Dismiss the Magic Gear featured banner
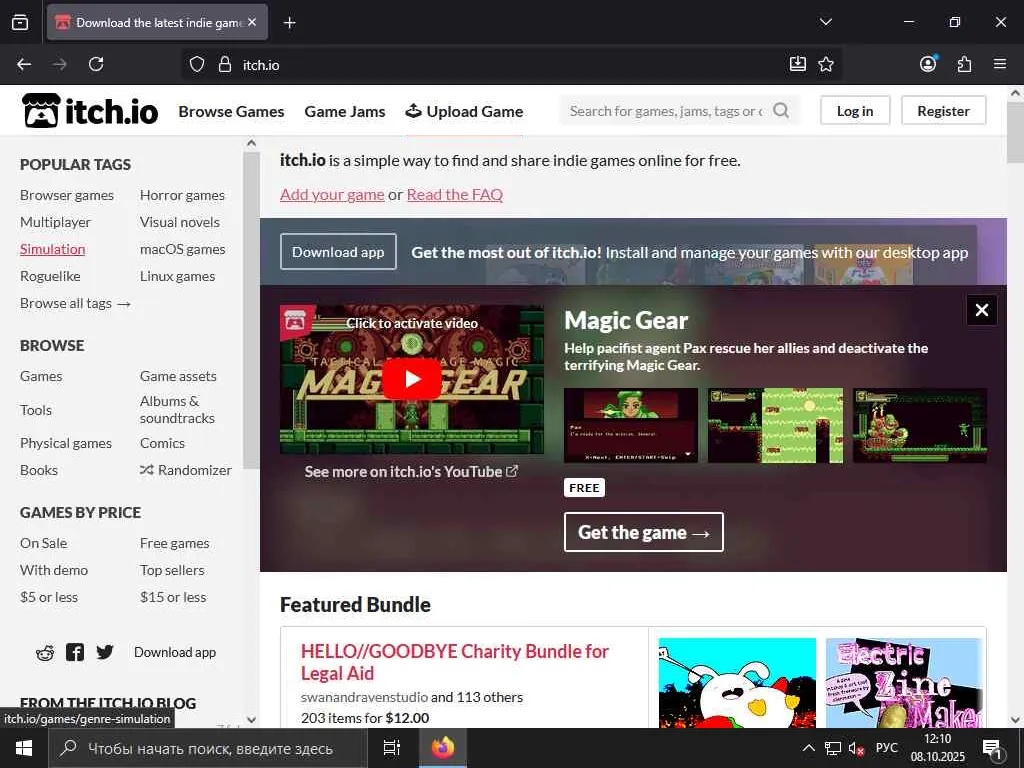The width and height of the screenshot is (1024, 768). tap(982, 310)
